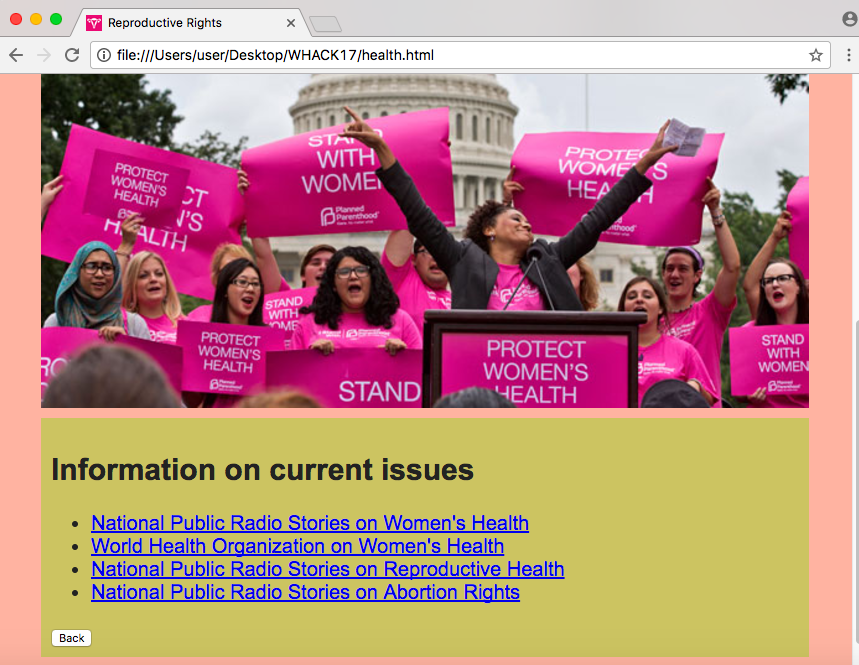Screen dimensions: 859x665
Task: Click the page vertical scrollbar
Action: pos(856,482)
